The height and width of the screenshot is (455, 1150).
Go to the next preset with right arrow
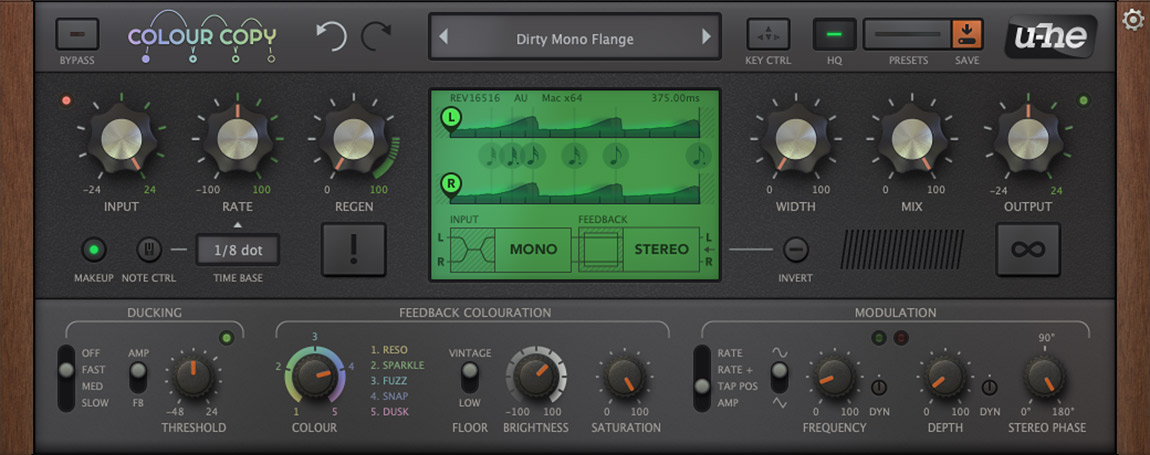pyautogui.click(x=706, y=38)
